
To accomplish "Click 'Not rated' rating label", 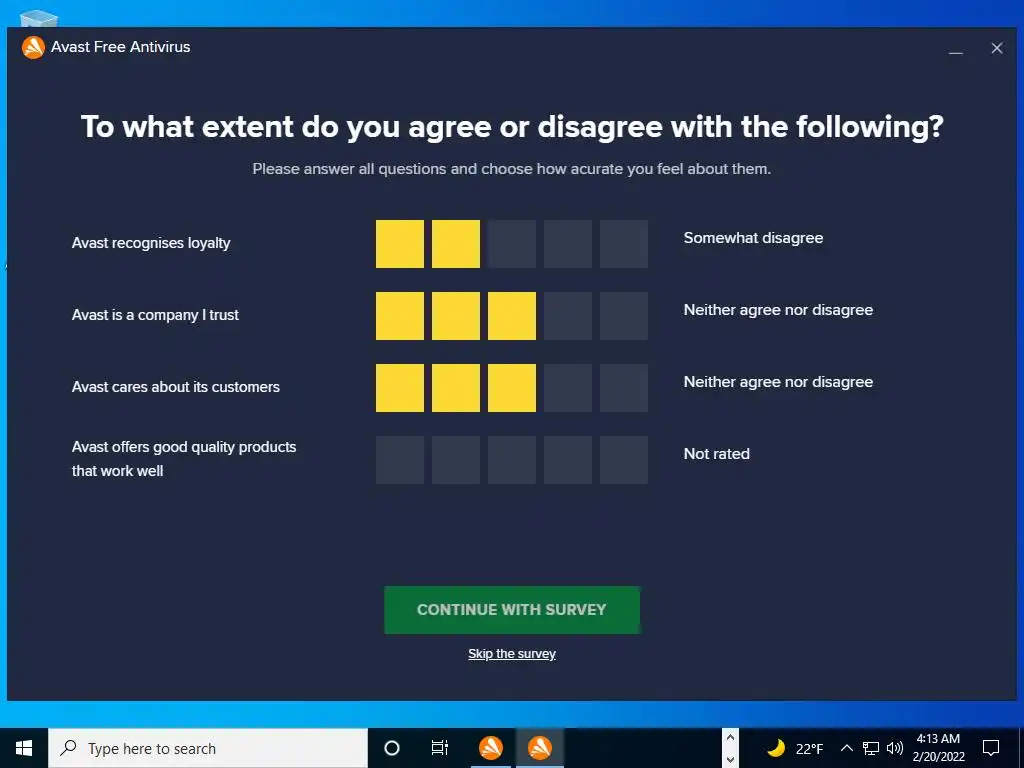I will tap(716, 454).
